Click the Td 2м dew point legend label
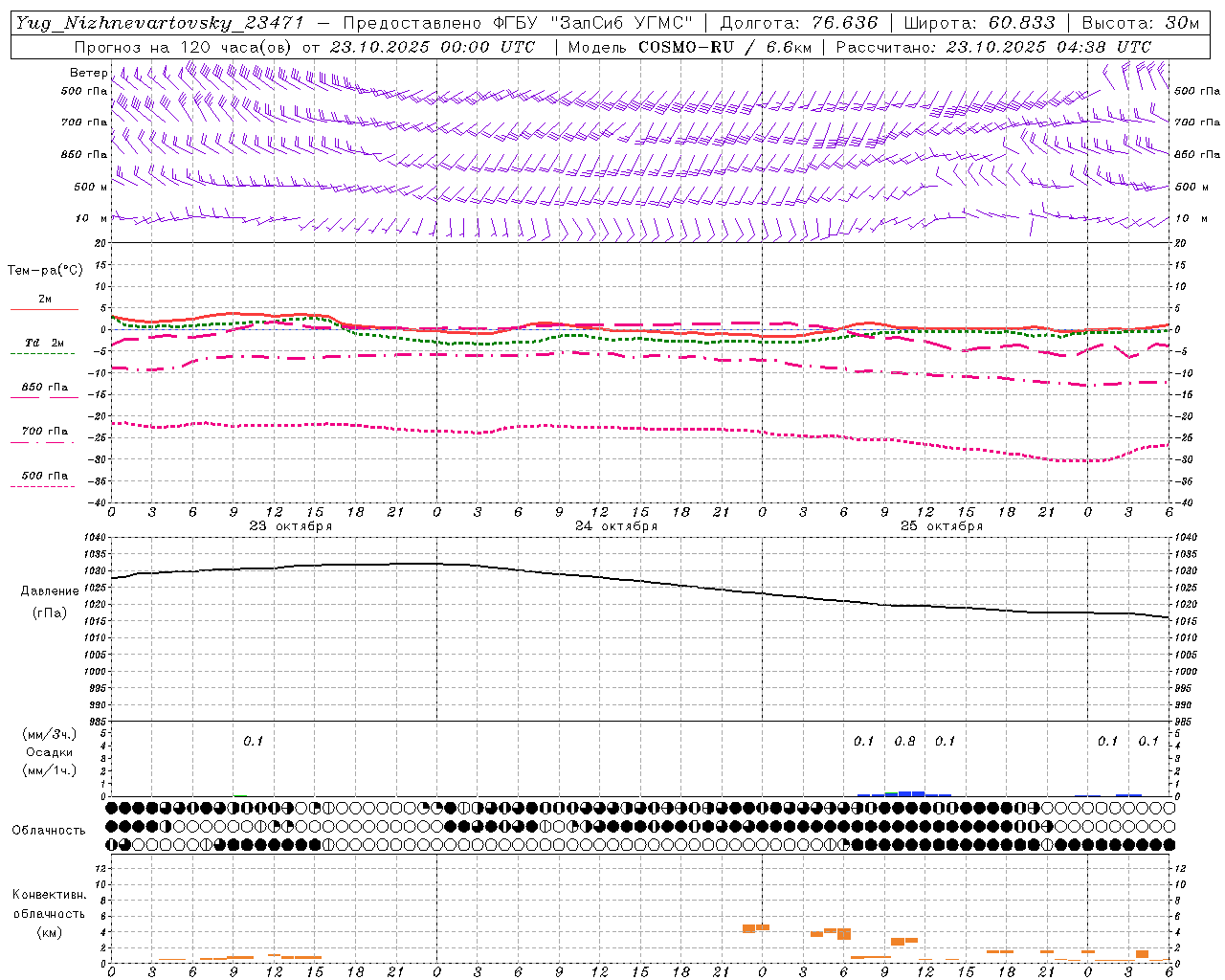This screenshot has height=980, width=1225. [44, 343]
